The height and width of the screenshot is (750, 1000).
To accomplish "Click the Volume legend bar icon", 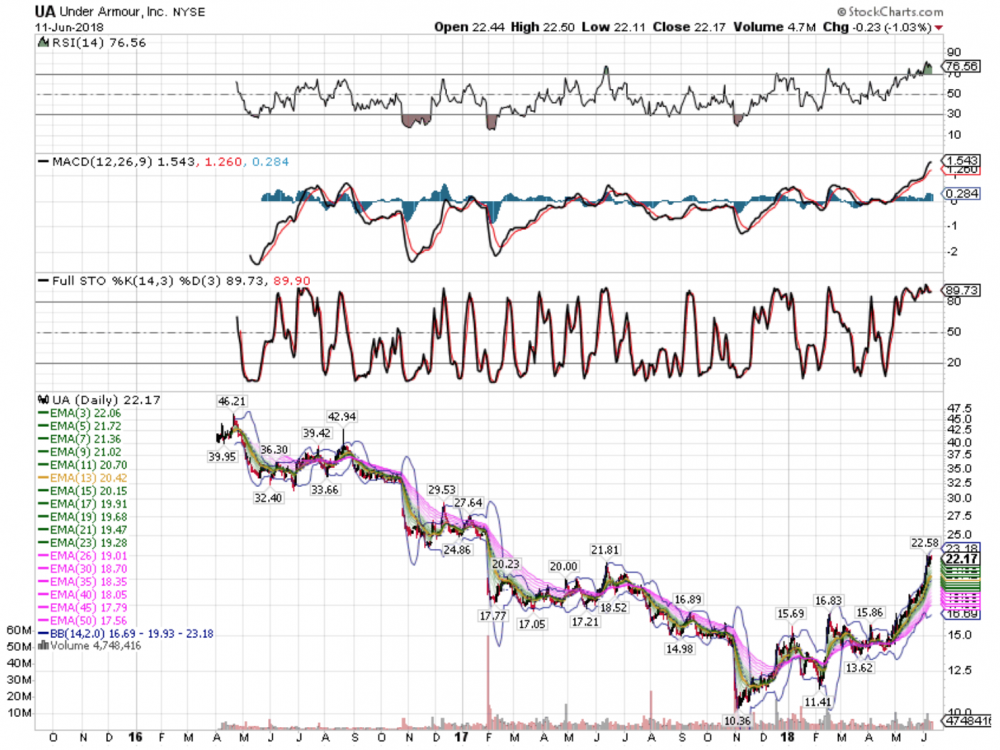I will [41, 645].
